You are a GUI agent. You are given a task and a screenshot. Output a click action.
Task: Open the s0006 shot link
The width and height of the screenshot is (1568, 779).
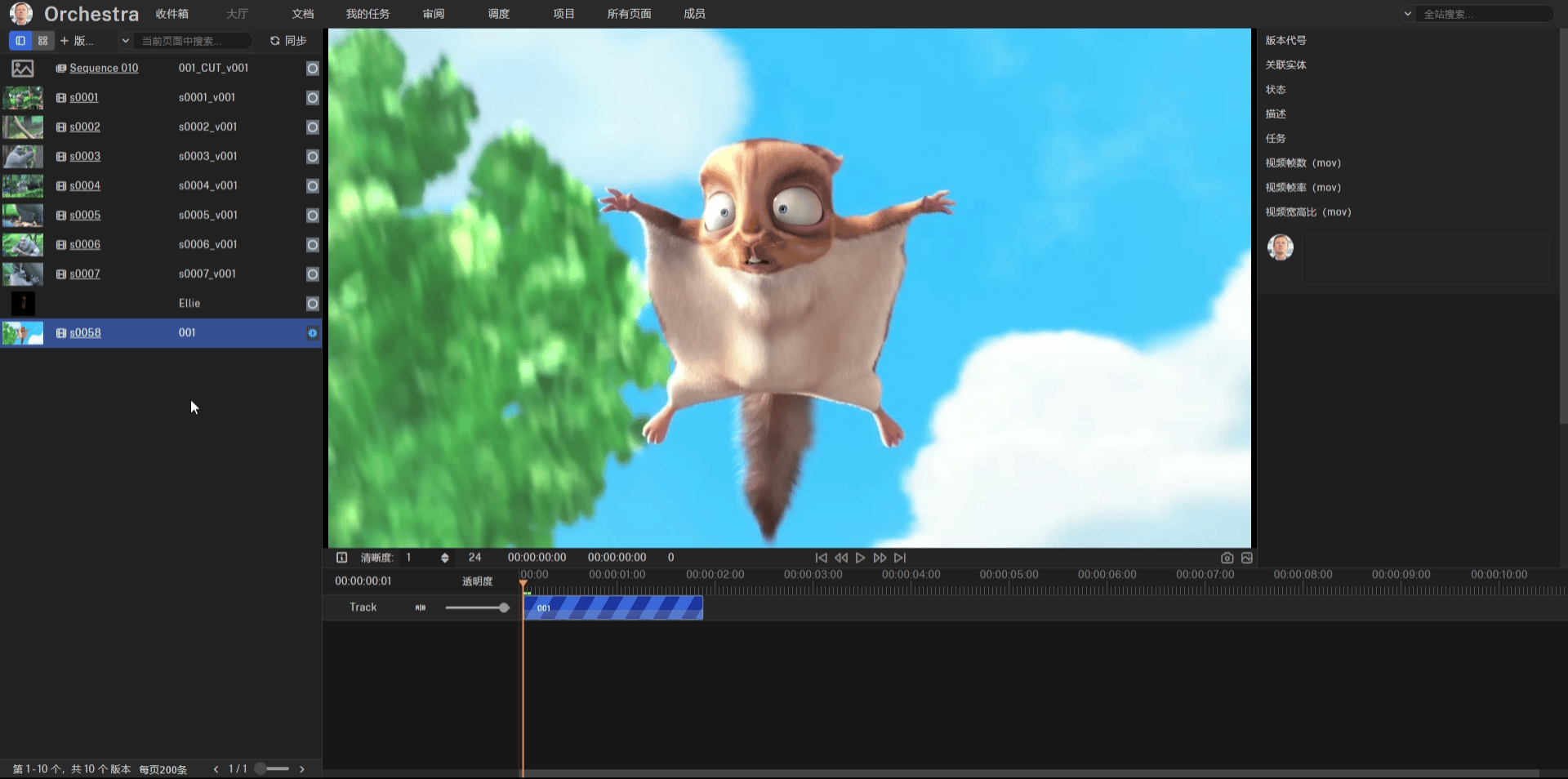point(85,244)
